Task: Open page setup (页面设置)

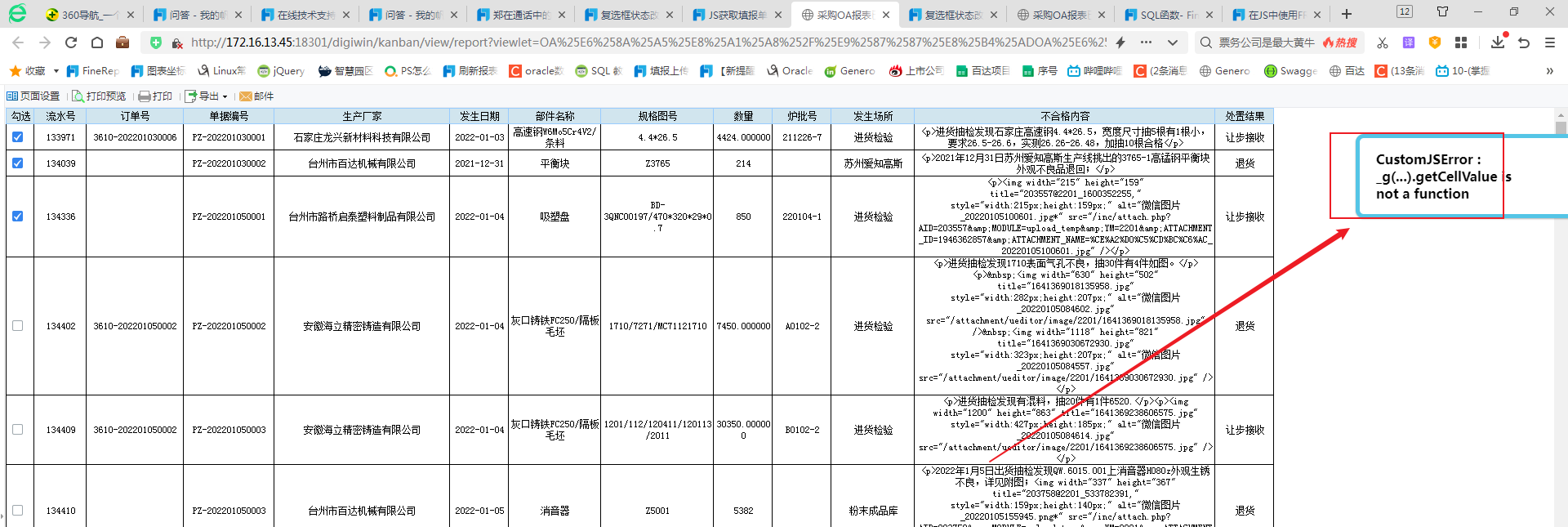Action: [33, 96]
